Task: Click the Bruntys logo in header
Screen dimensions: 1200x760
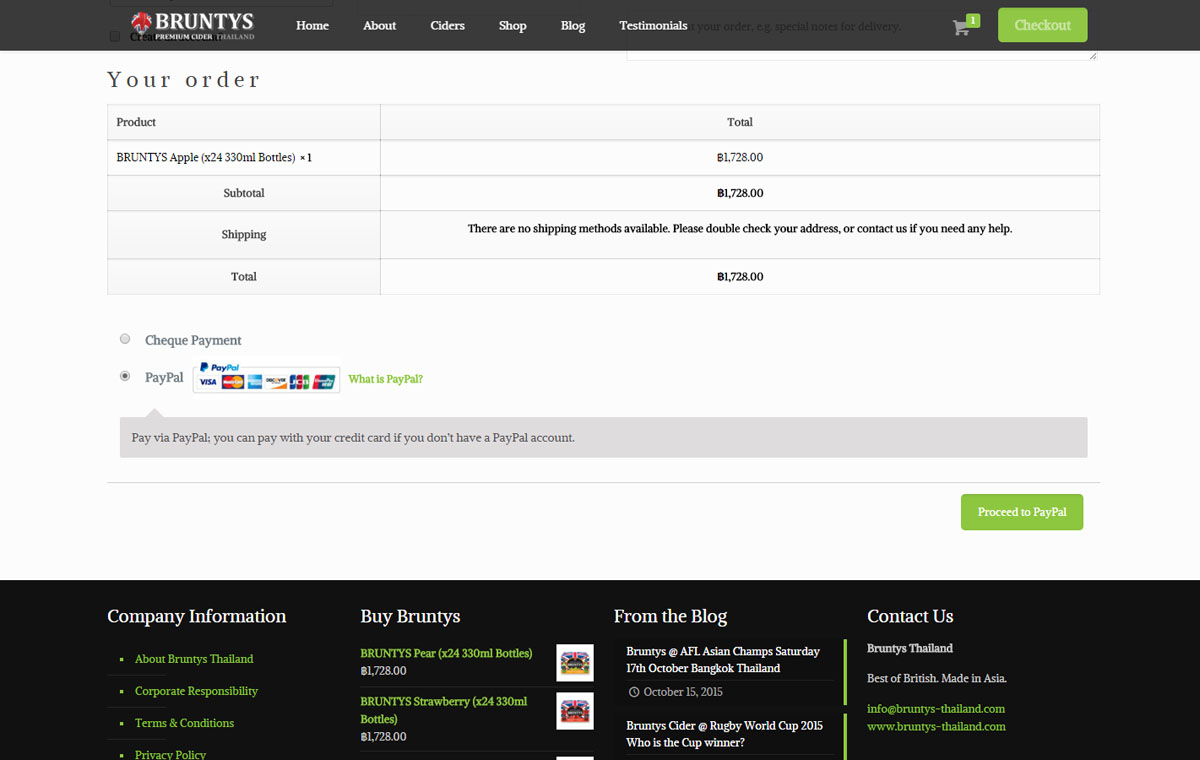Action: [193, 25]
